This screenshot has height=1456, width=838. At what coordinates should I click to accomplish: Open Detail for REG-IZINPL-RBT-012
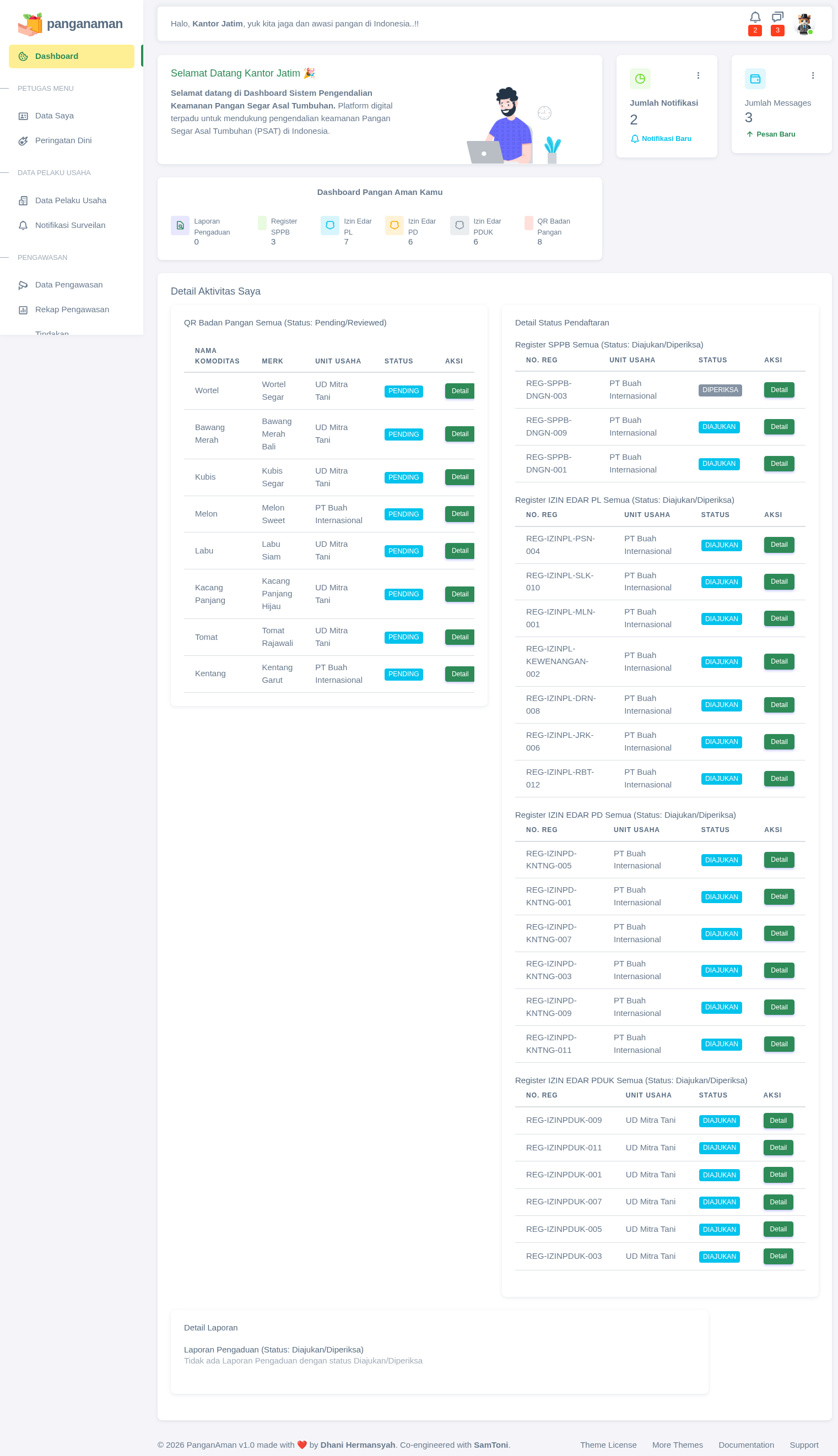click(778, 779)
